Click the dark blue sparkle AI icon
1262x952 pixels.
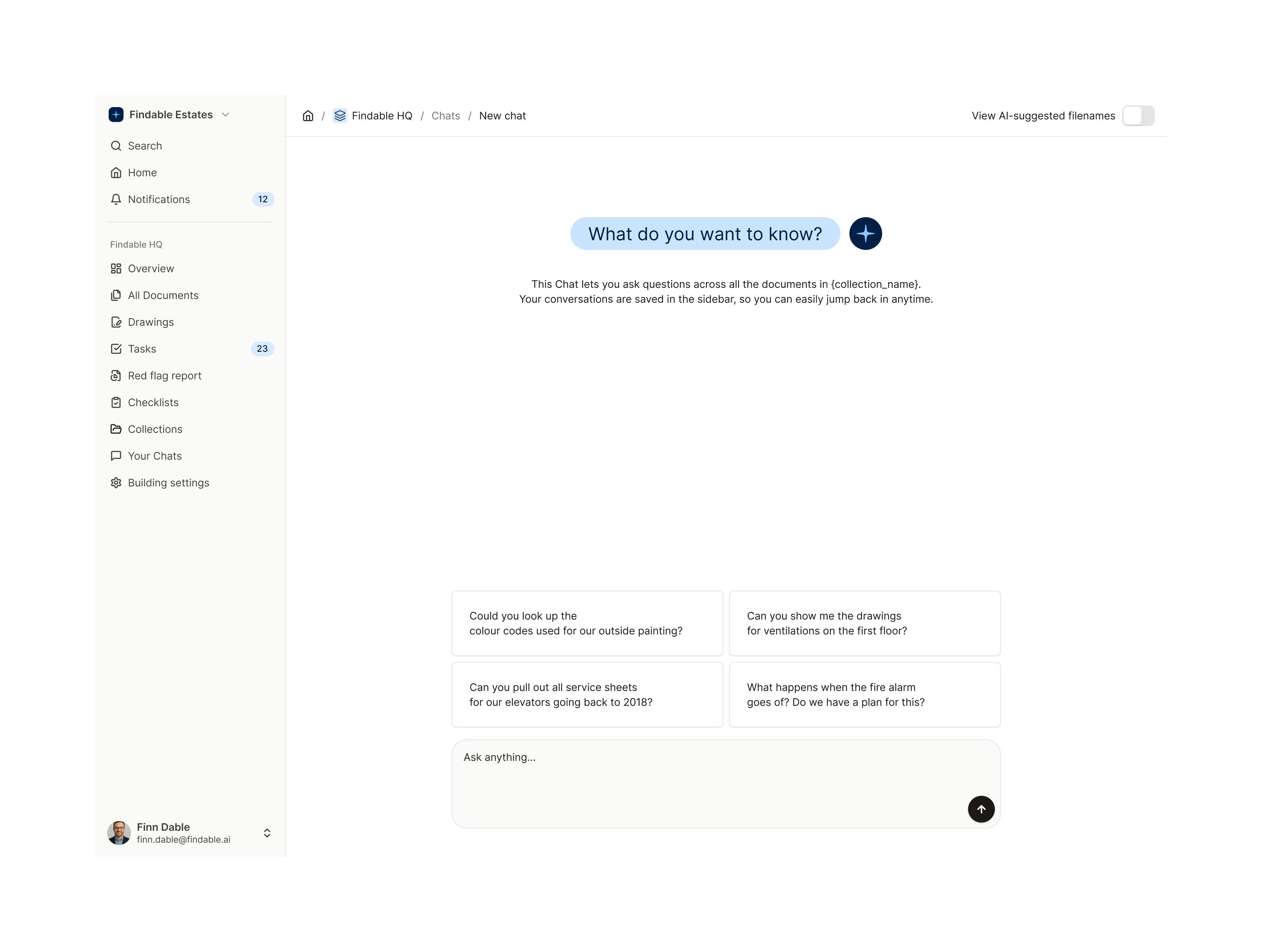tap(865, 233)
